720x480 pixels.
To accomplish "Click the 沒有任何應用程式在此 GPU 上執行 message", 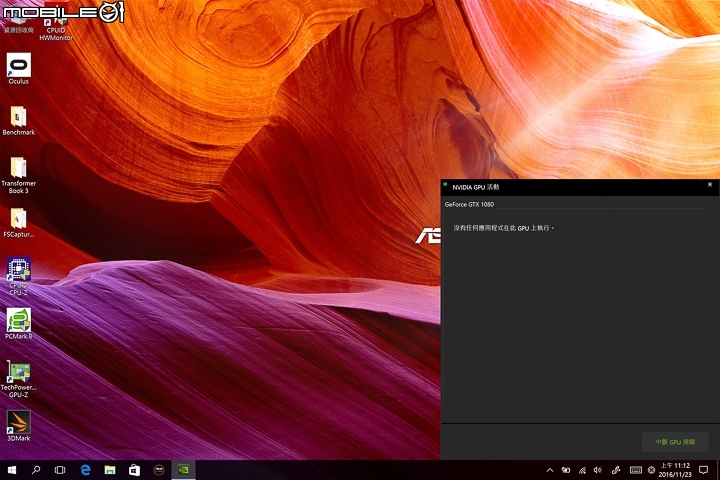I will [x=503, y=228].
